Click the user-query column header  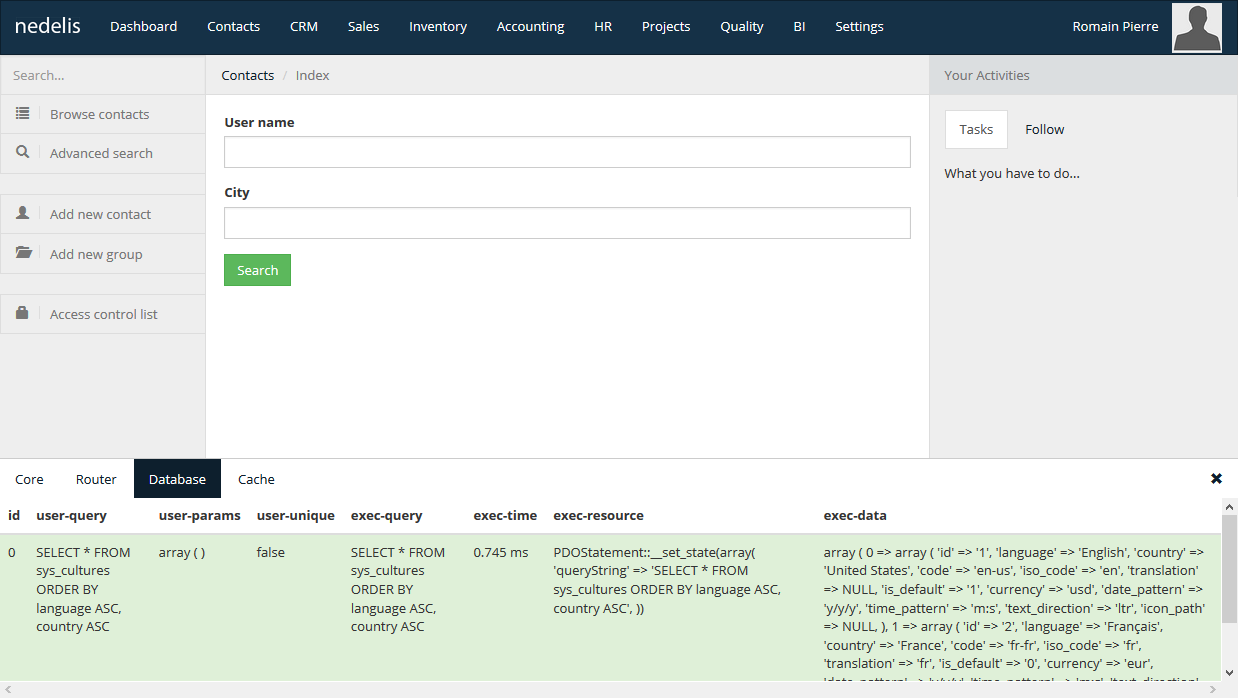tap(71, 516)
